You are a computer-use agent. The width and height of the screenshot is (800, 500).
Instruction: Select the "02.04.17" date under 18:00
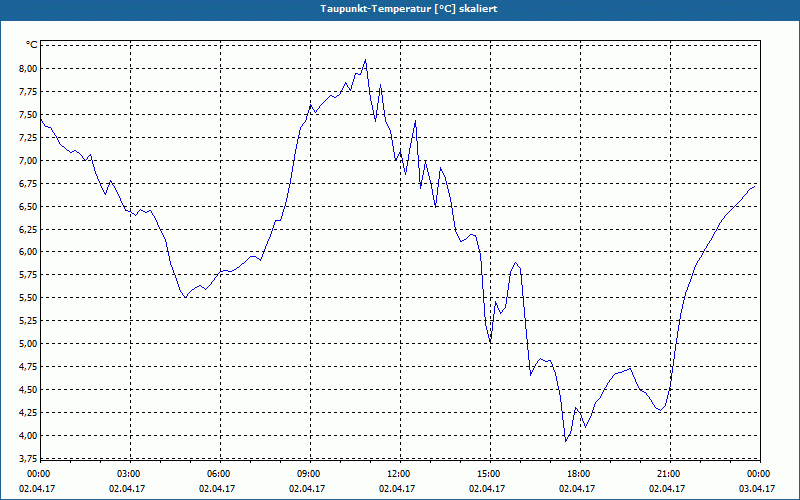tap(577, 489)
